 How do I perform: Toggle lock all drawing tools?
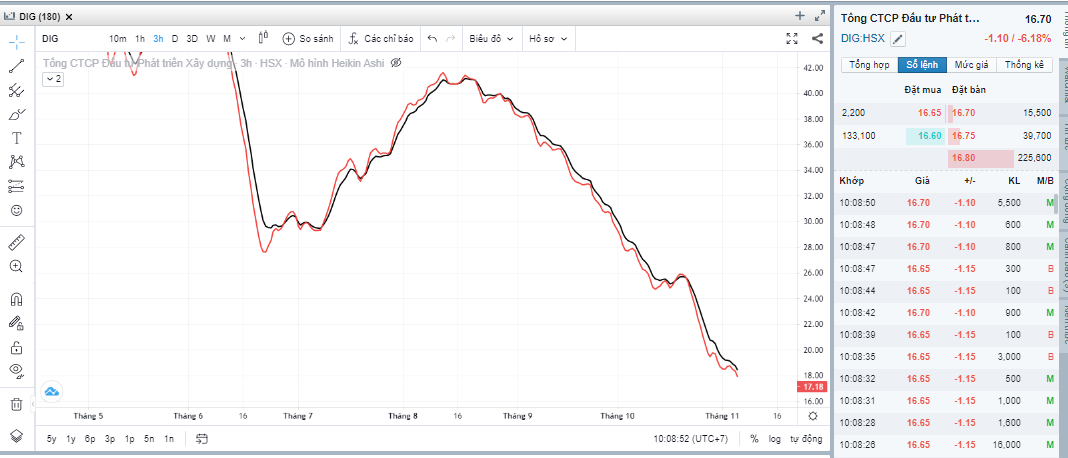(x=17, y=348)
